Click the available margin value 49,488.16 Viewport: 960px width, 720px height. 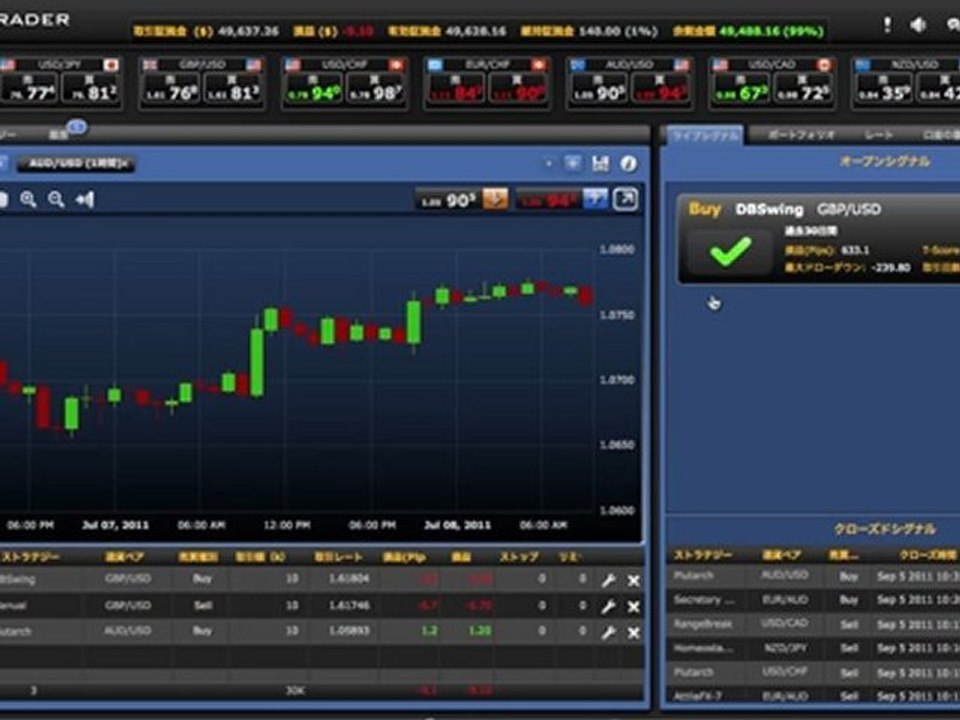771,31
